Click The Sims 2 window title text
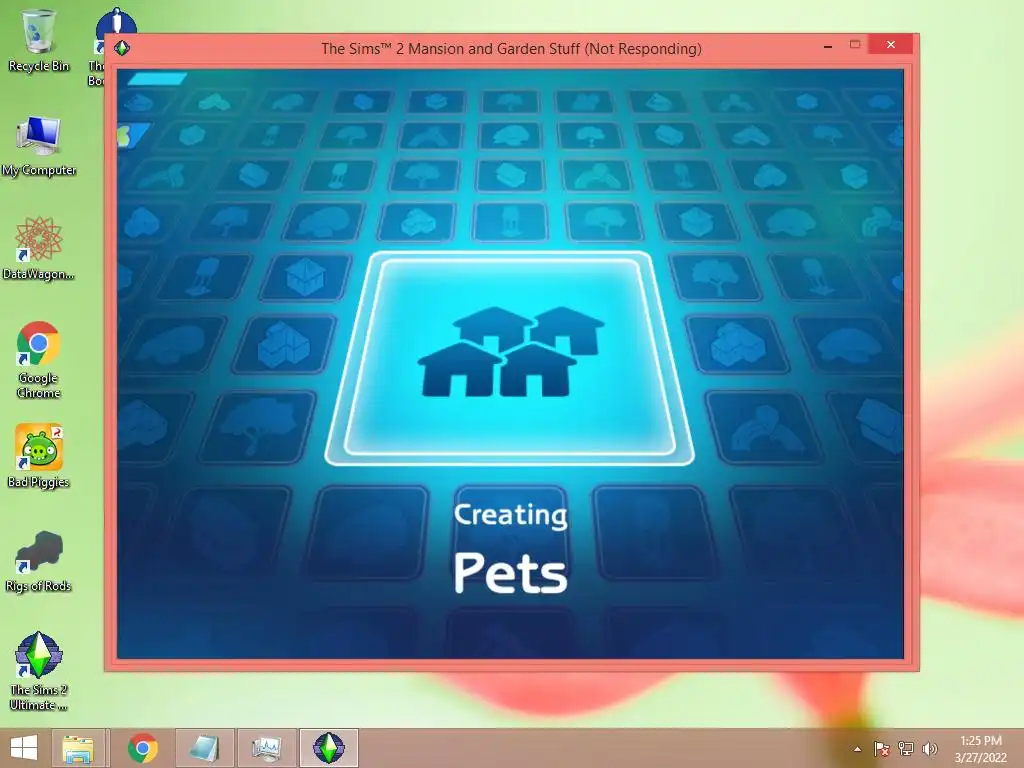This screenshot has height=768, width=1024. pyautogui.click(x=511, y=49)
